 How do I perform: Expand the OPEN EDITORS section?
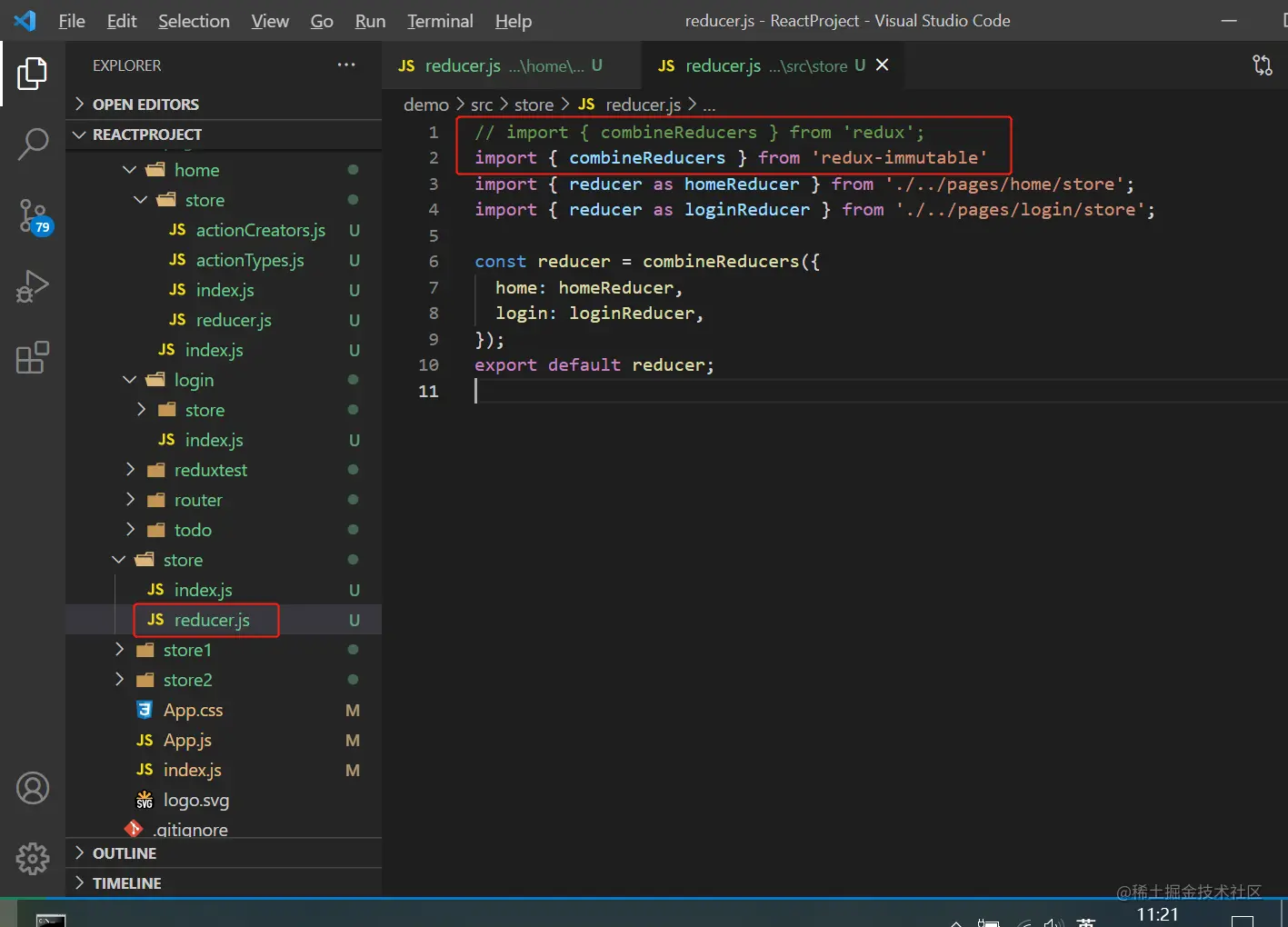click(145, 105)
